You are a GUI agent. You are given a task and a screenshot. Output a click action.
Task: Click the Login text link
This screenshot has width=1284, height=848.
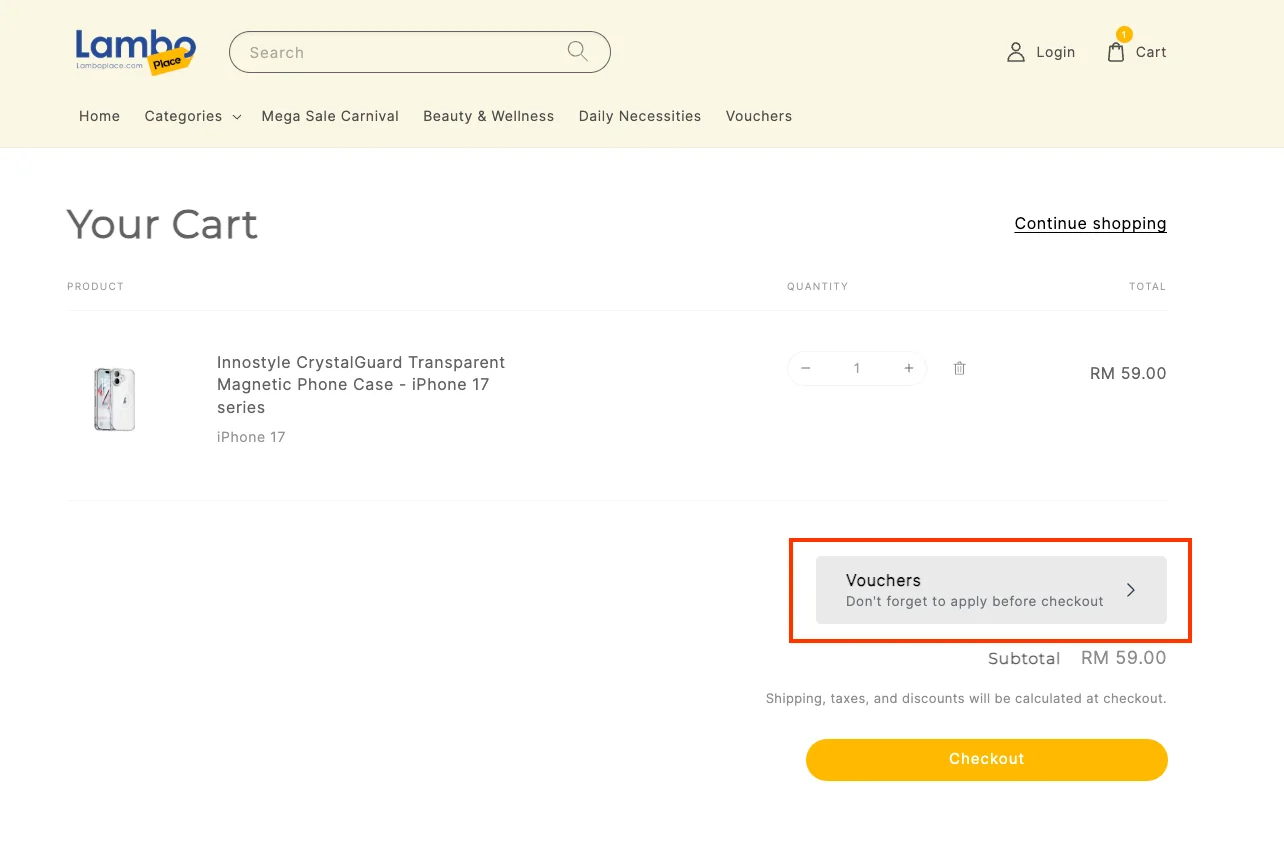pyautogui.click(x=1056, y=52)
